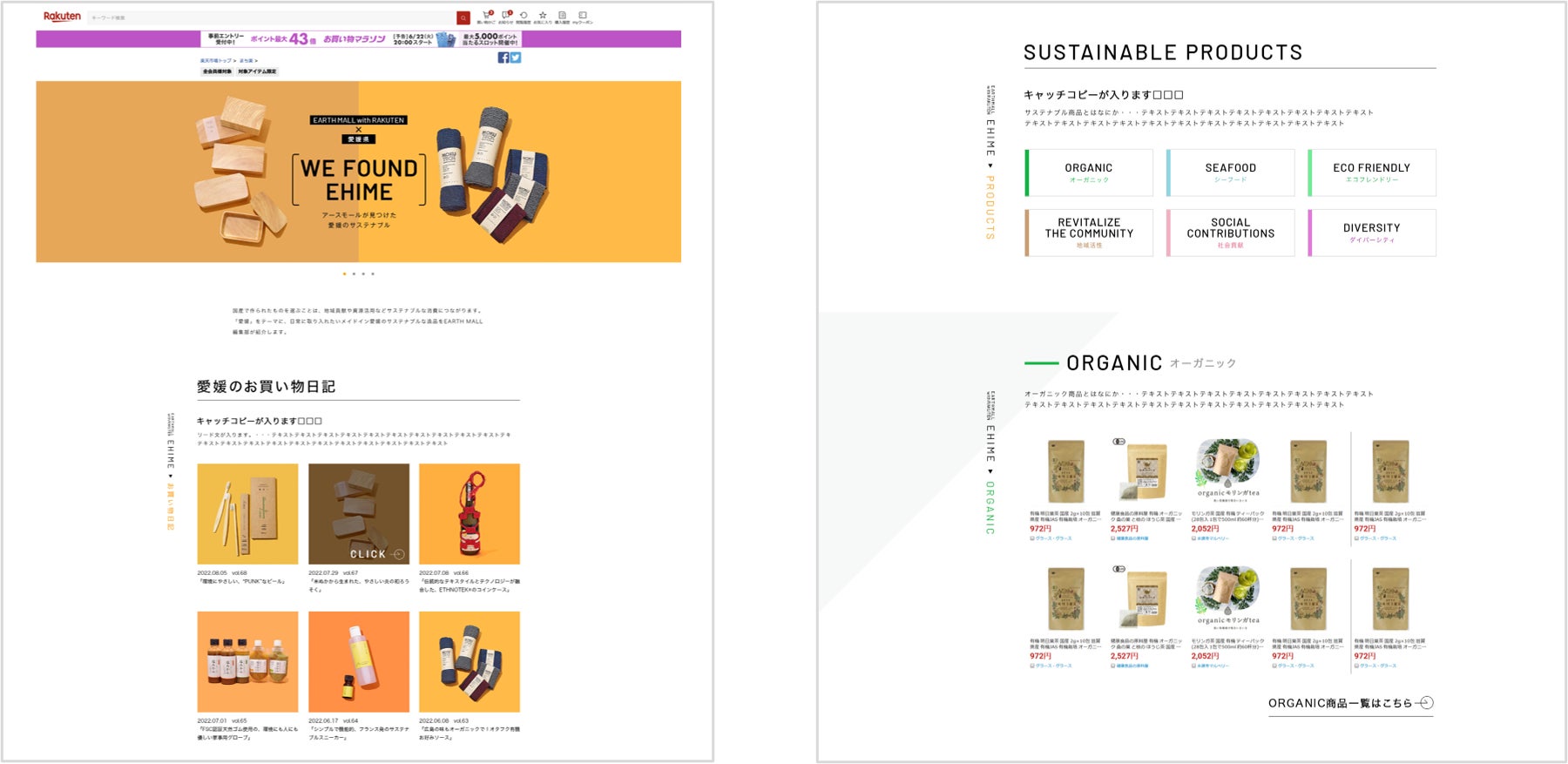Click the 楽天市場トップ breadcrumb link
This screenshot has height=764, width=1568.
coord(216,61)
